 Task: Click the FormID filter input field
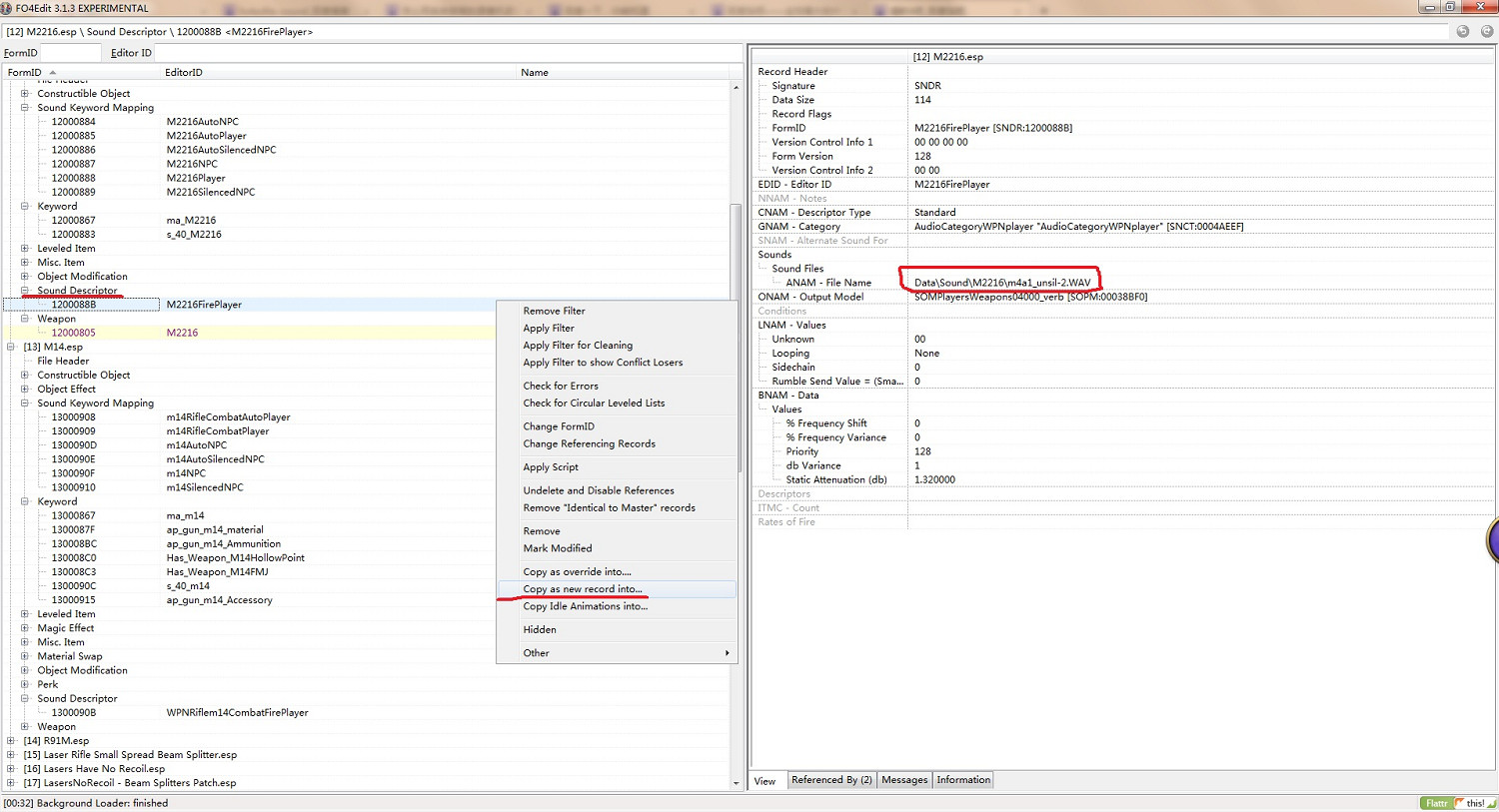click(70, 53)
